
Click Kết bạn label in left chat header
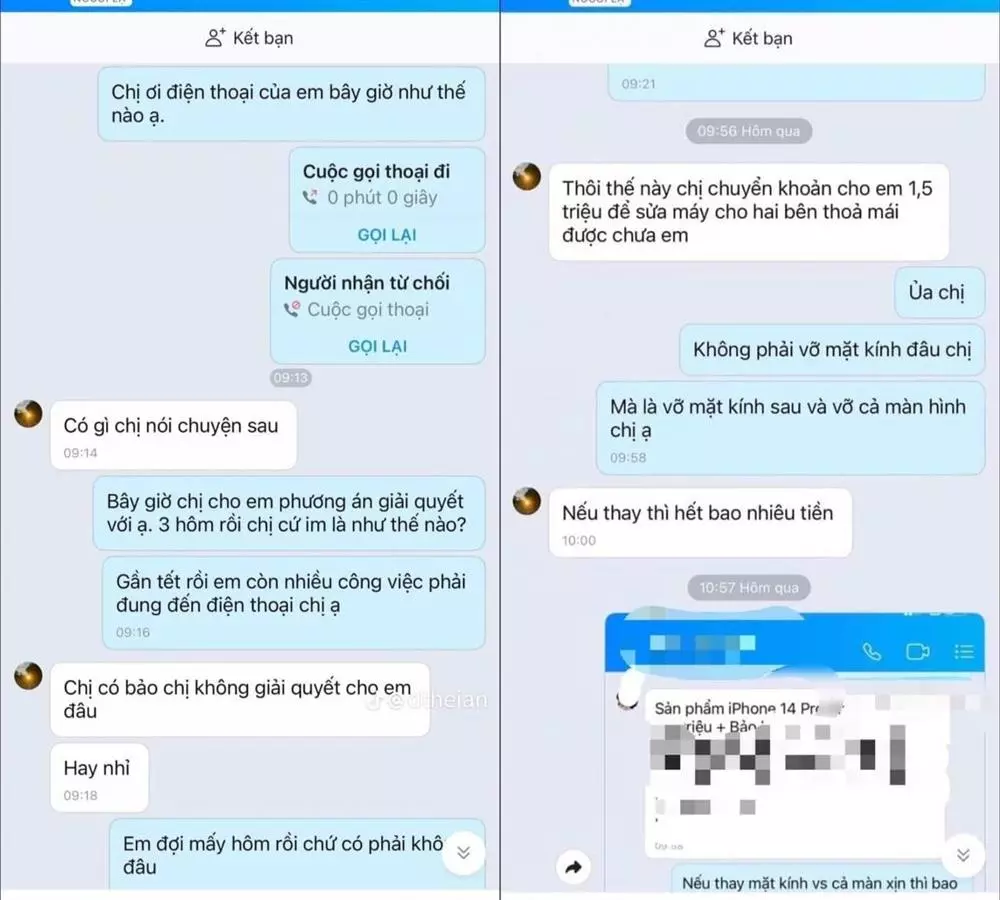pos(263,38)
